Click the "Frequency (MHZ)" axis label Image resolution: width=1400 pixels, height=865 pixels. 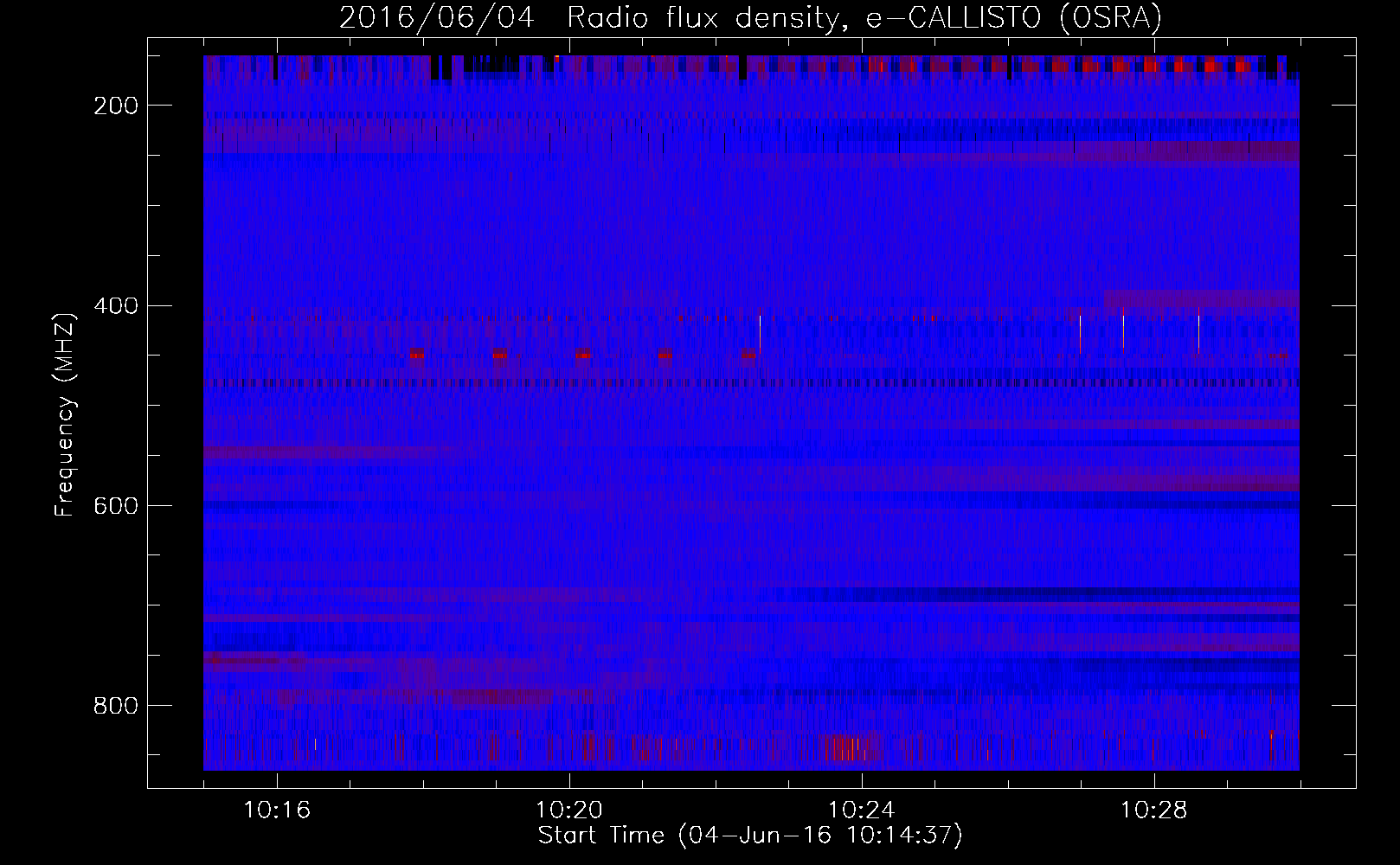click(x=65, y=414)
